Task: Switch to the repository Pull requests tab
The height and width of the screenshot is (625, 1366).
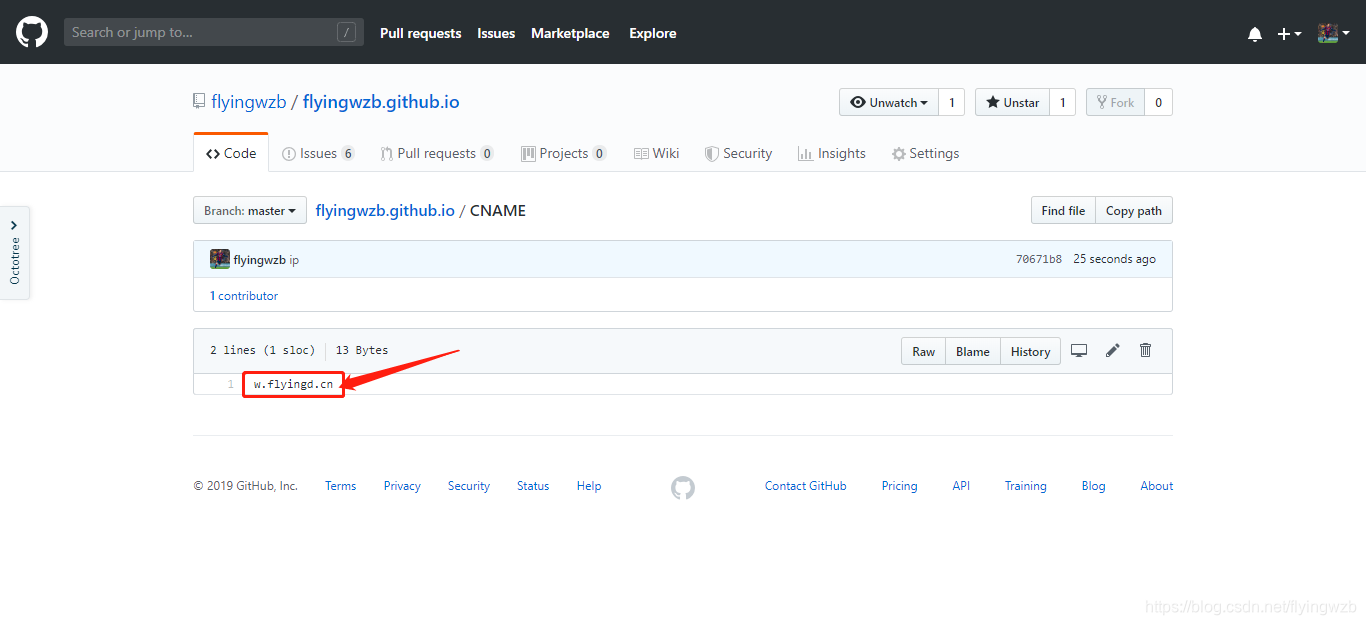Action: coord(437,153)
